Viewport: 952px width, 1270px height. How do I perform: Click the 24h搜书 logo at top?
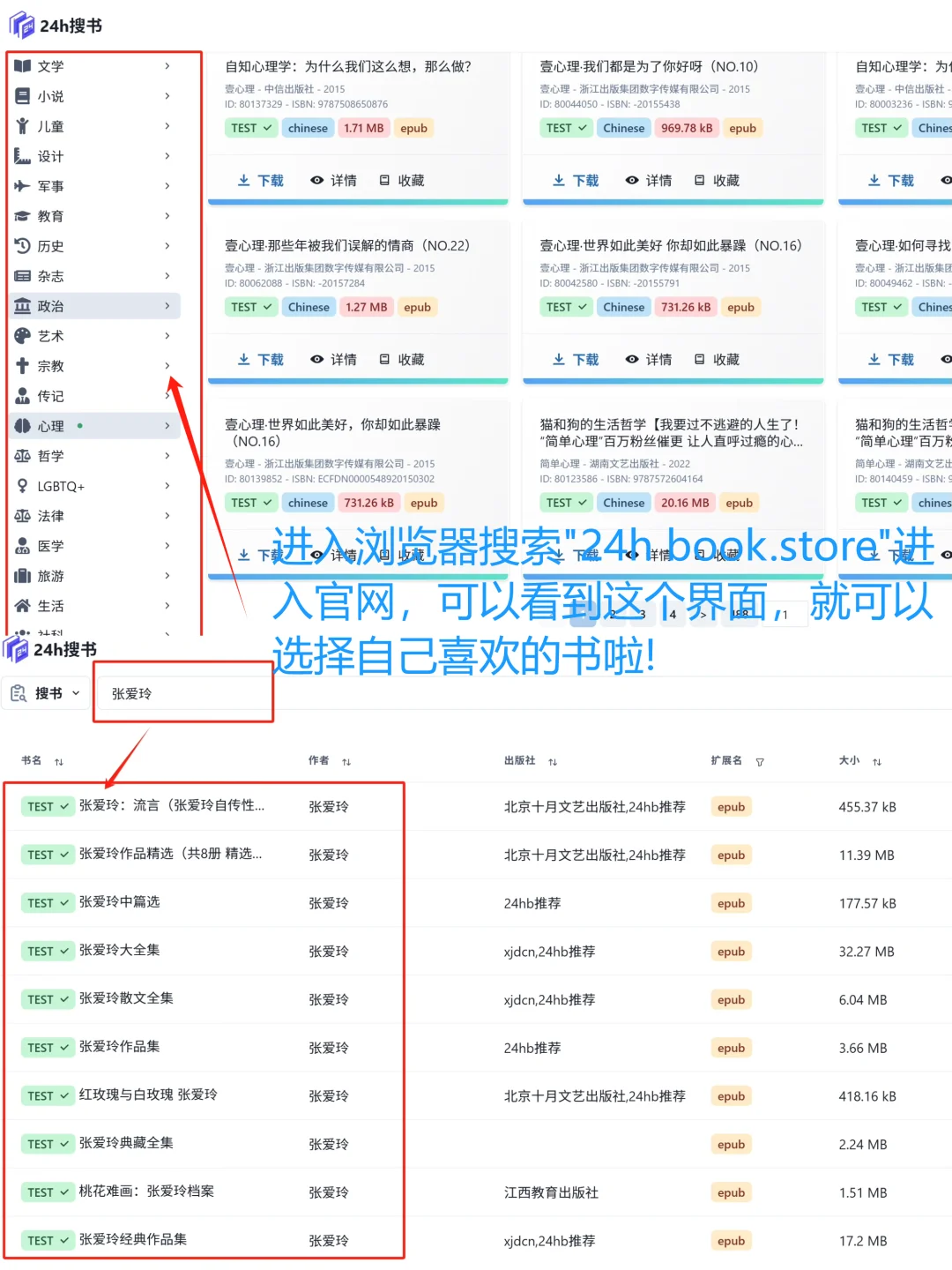56,26
